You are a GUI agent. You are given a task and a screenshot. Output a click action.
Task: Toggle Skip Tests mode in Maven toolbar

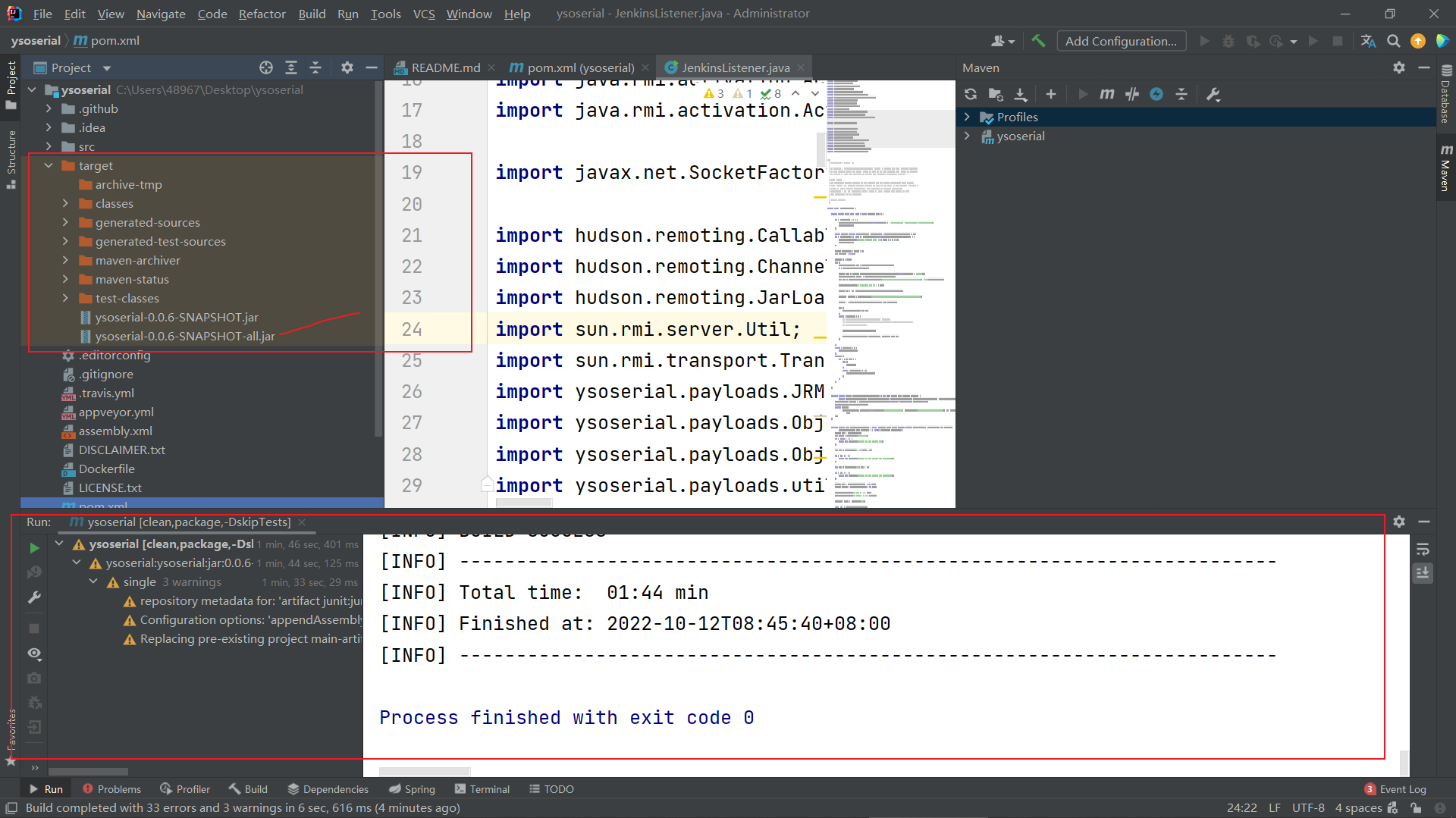click(1156, 94)
